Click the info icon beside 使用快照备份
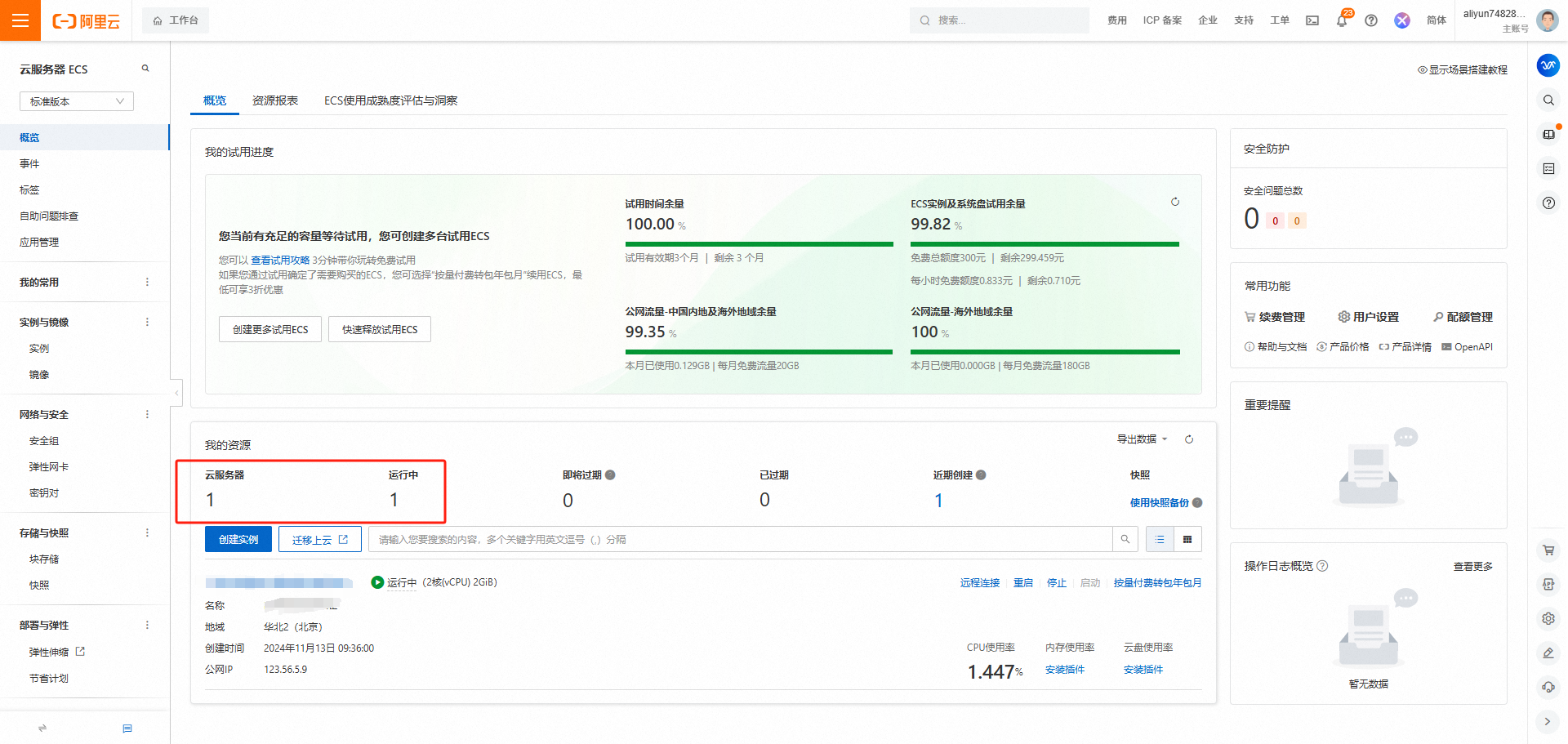The width and height of the screenshot is (1568, 744). coord(1197,502)
